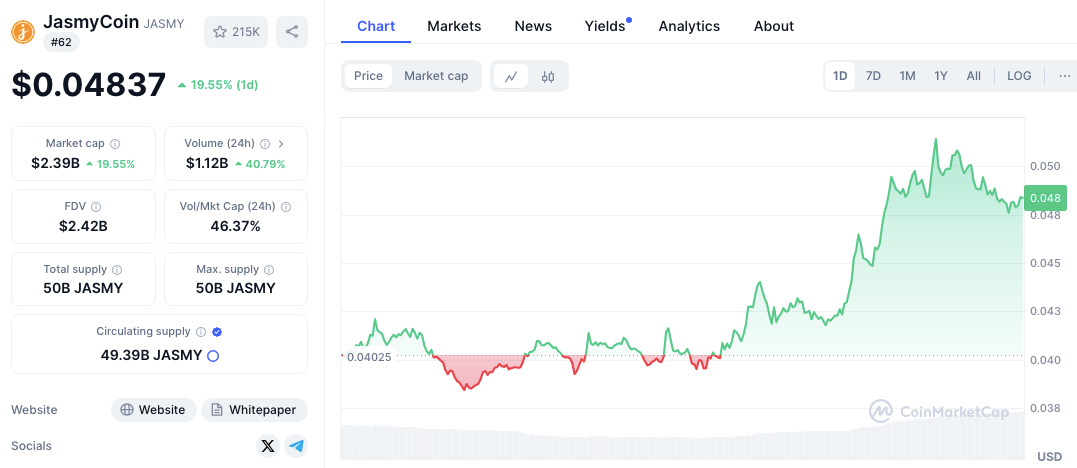Viewport: 1077px width, 468px height.
Task: Click Market cap info icon
Action: [115, 144]
